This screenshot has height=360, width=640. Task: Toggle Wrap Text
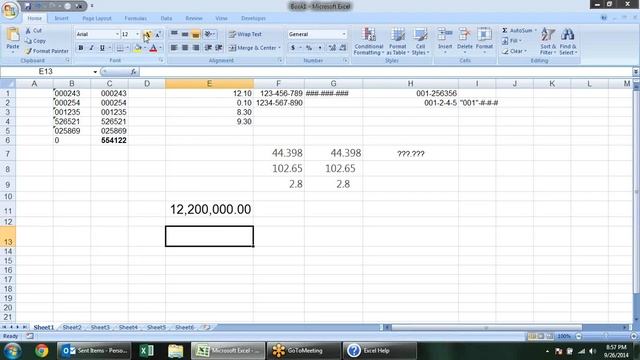(245, 34)
